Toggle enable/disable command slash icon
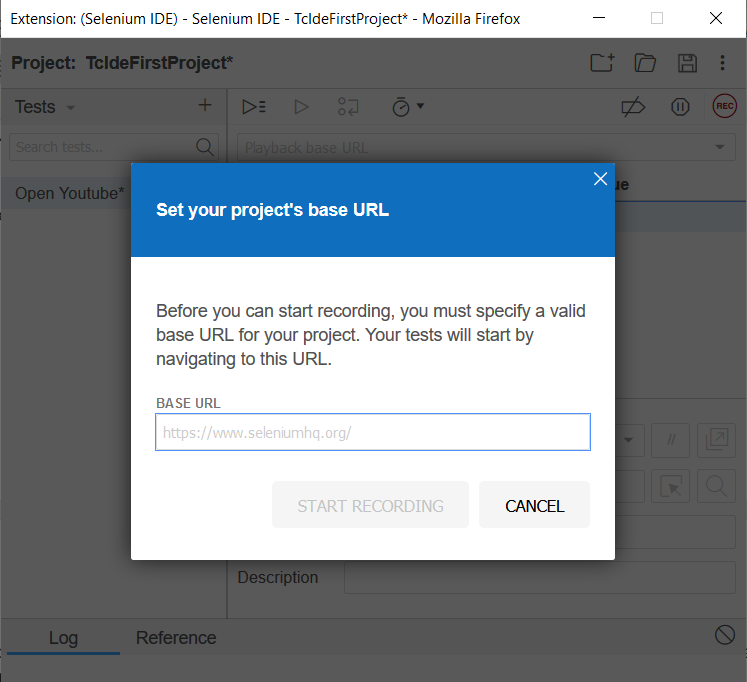Screen dimensions: 747x682 671,440
